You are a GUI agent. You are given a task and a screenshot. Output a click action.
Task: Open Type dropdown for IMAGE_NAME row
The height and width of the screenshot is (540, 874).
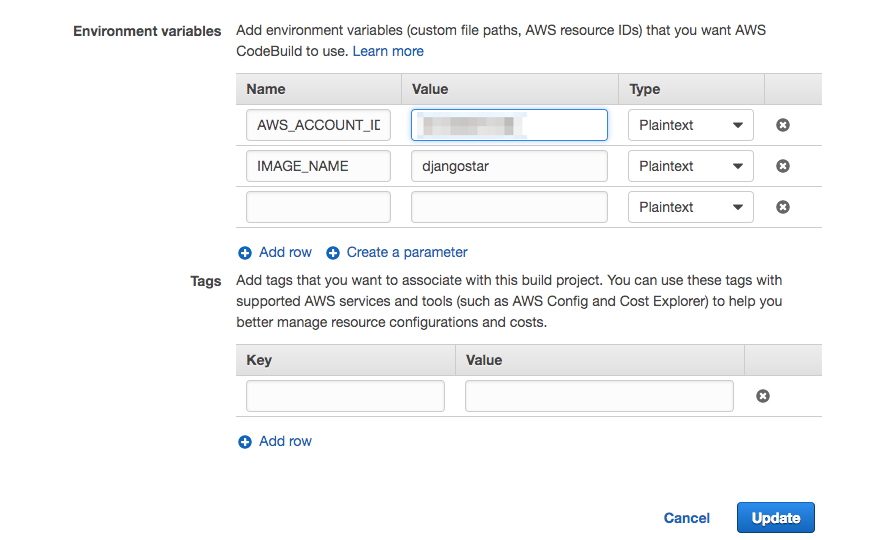691,166
